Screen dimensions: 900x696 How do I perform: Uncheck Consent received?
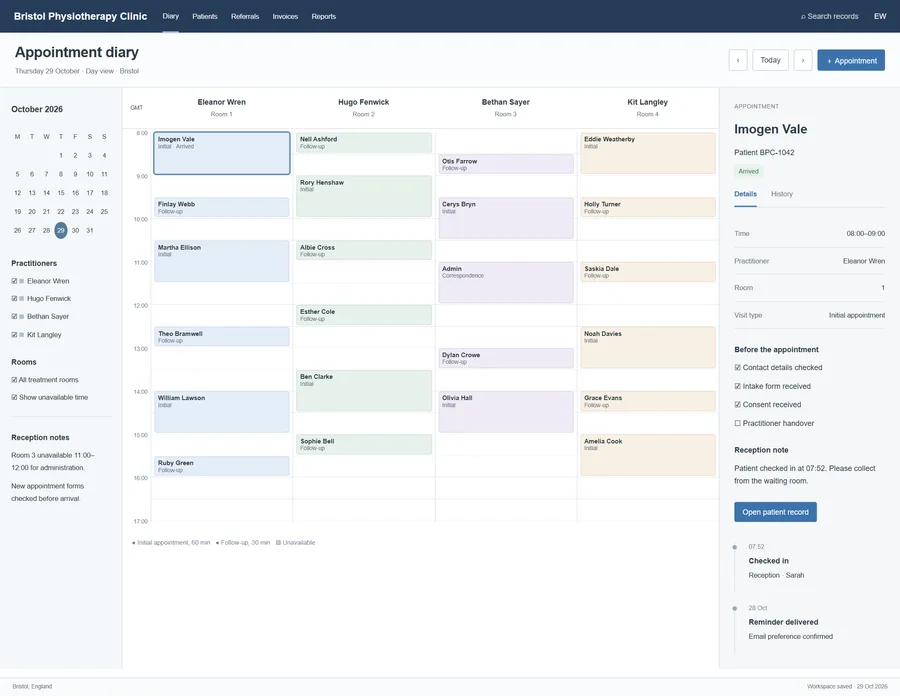point(738,405)
